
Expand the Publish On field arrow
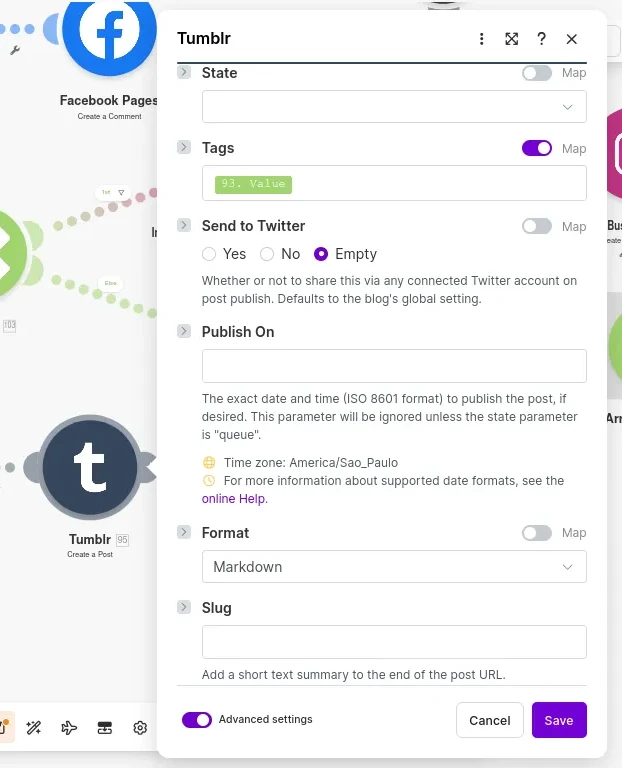[x=184, y=331]
